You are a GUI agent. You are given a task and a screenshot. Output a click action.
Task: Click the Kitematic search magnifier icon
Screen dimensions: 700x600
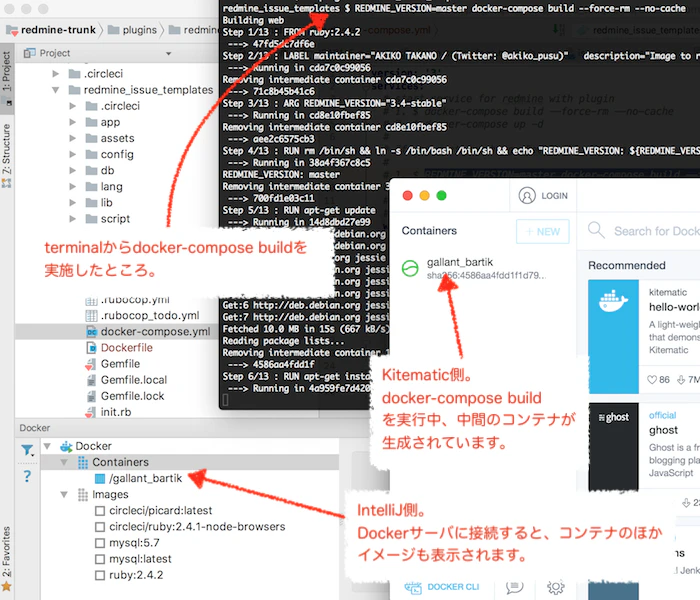tap(596, 230)
